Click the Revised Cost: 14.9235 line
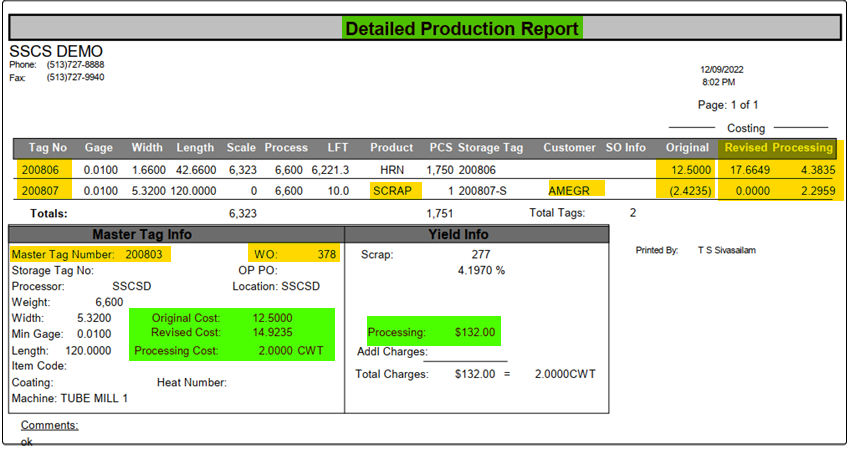 (x=222, y=332)
